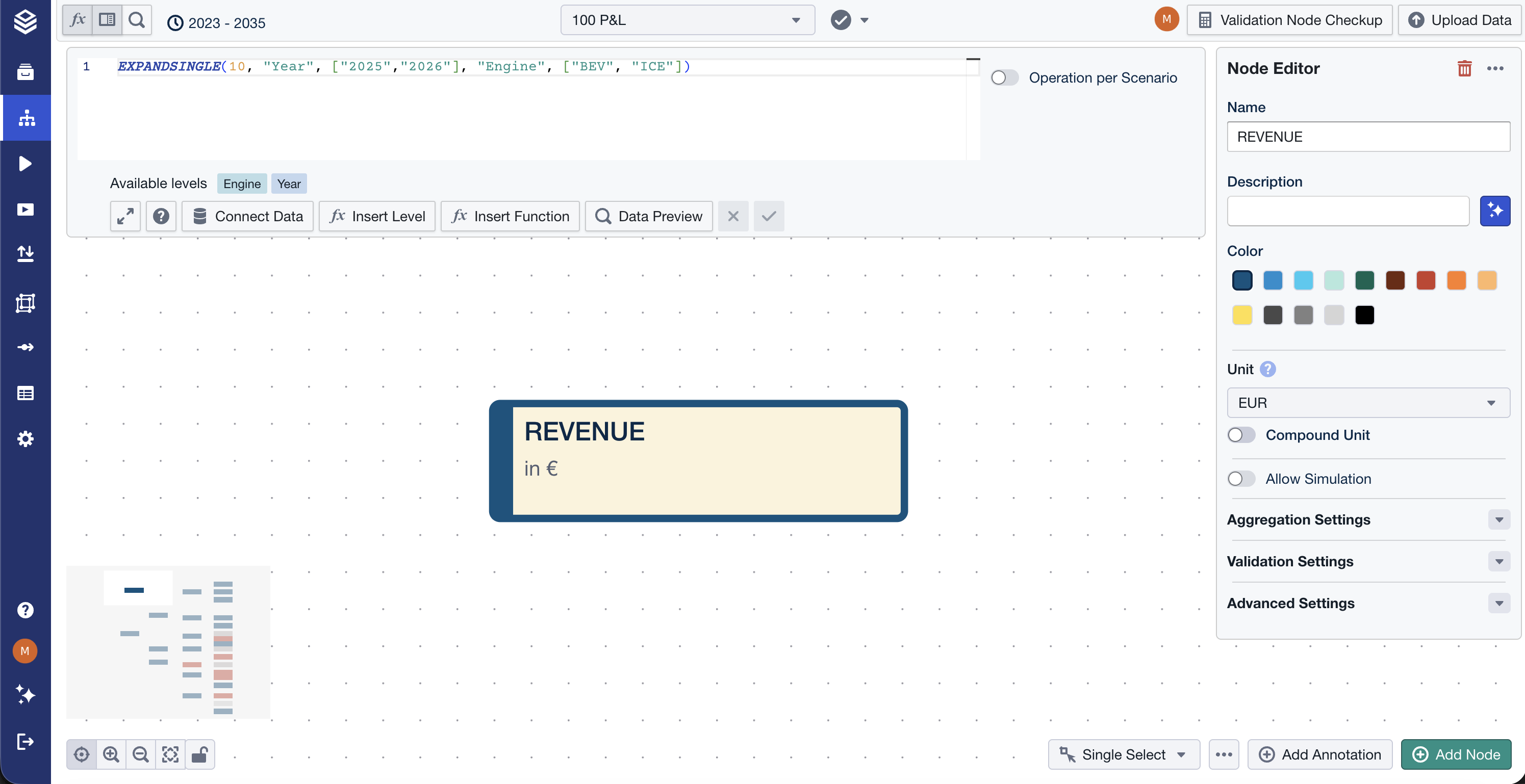
Task: Select the Engine level tag
Action: [x=242, y=184]
